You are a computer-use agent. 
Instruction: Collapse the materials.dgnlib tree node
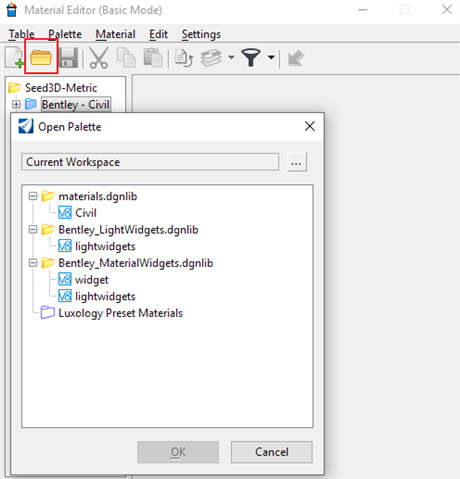point(33,196)
